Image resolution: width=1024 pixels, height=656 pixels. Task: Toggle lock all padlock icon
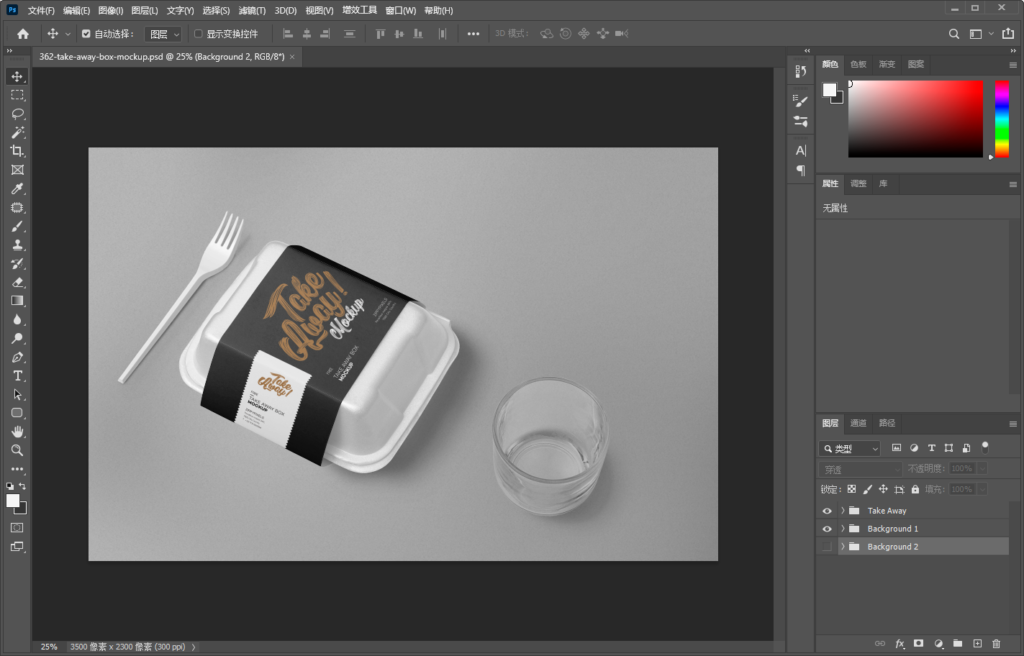[915, 489]
